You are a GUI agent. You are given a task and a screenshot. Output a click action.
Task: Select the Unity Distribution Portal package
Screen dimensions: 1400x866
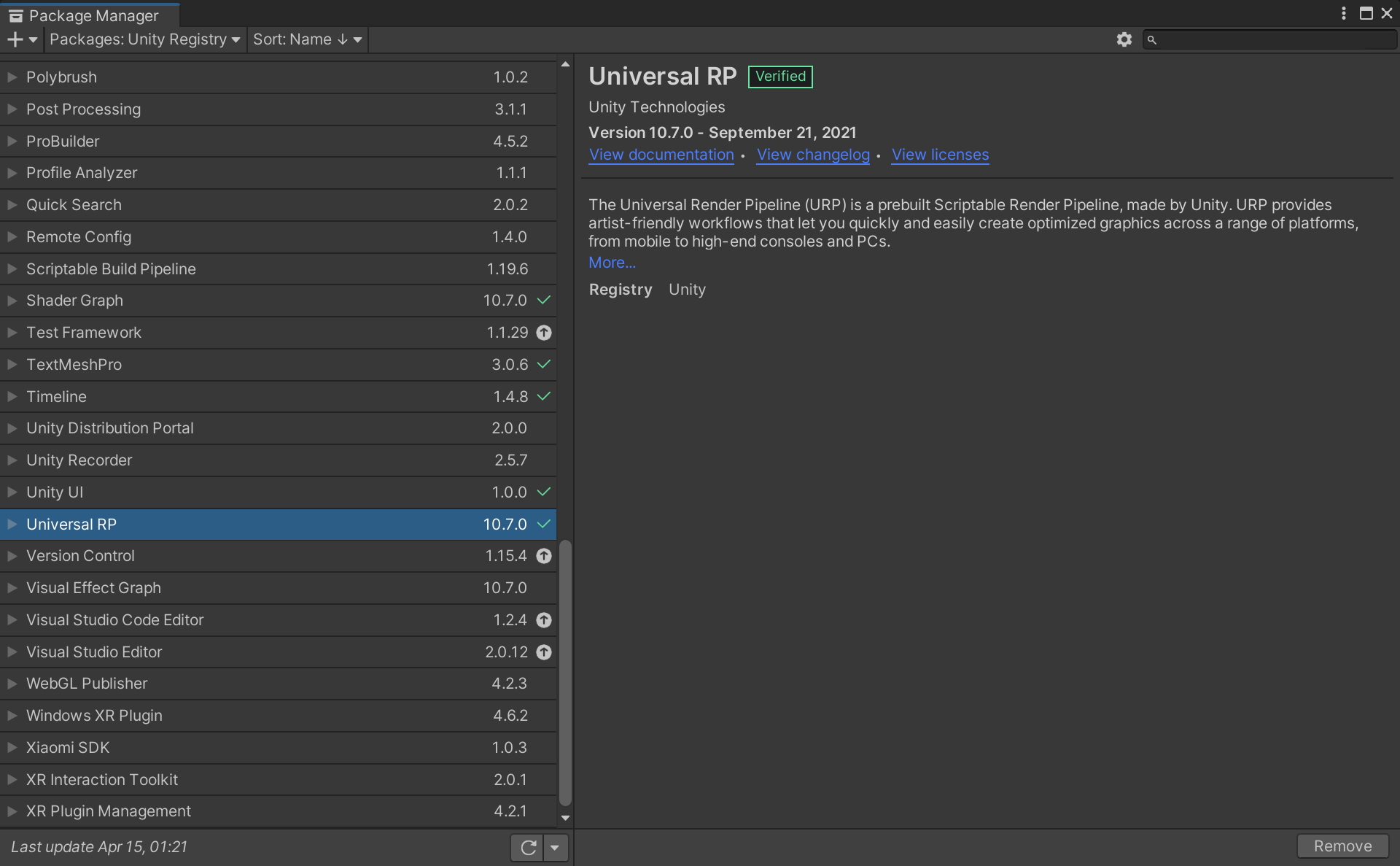(x=278, y=428)
